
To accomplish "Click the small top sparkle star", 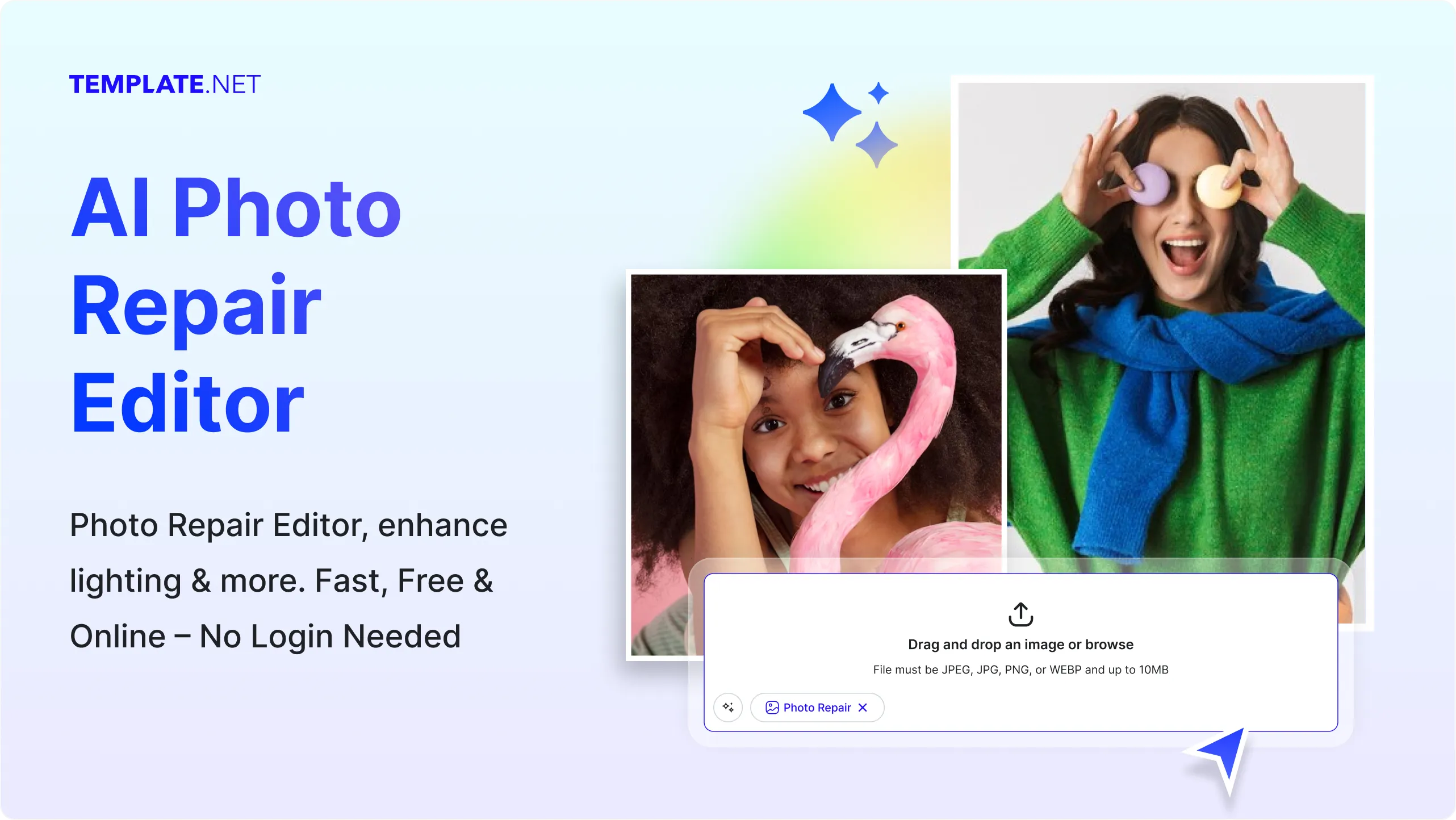I will (878, 93).
